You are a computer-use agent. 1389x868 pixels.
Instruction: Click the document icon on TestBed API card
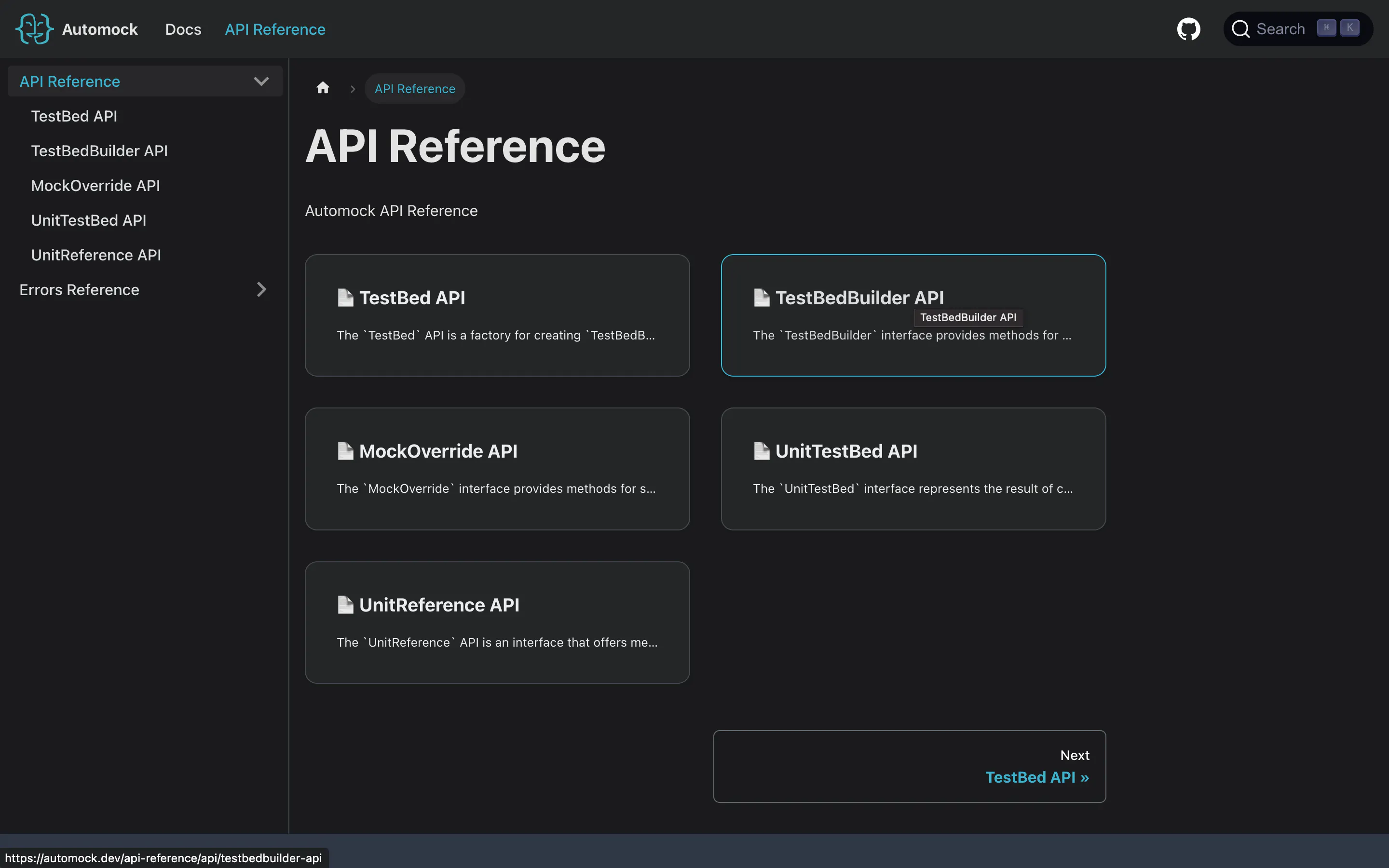pos(345,298)
